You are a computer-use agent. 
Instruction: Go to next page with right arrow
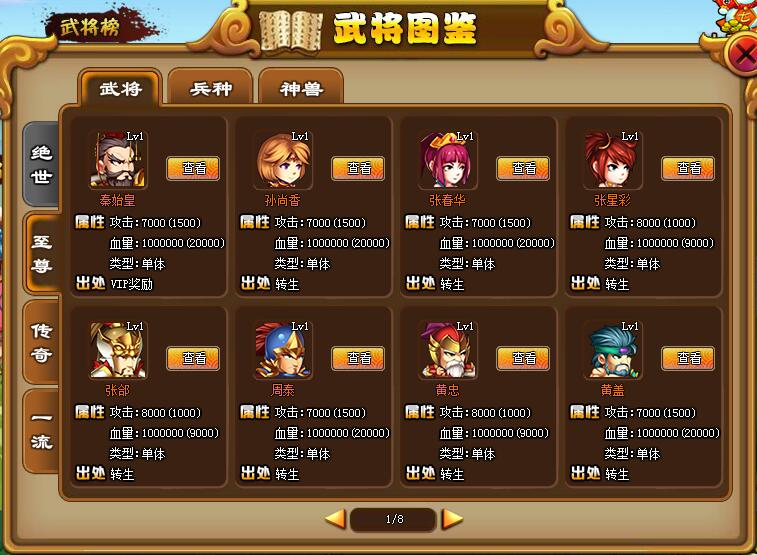coord(452,519)
